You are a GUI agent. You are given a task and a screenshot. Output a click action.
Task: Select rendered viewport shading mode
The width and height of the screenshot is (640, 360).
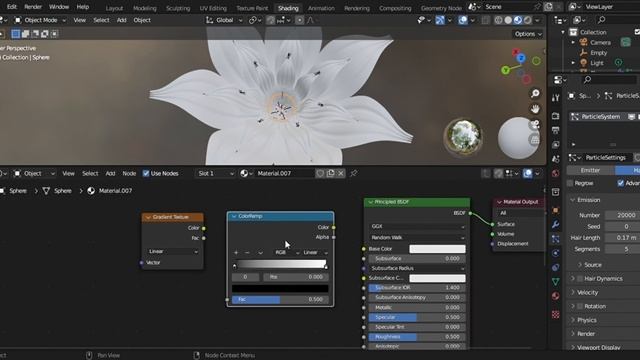[528, 20]
